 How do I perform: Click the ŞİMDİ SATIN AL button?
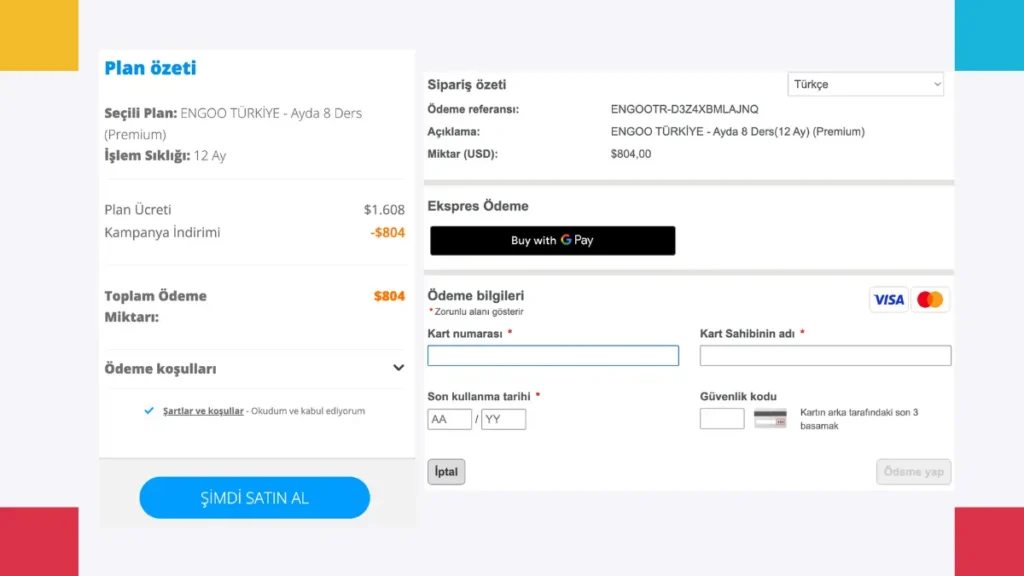(x=255, y=498)
